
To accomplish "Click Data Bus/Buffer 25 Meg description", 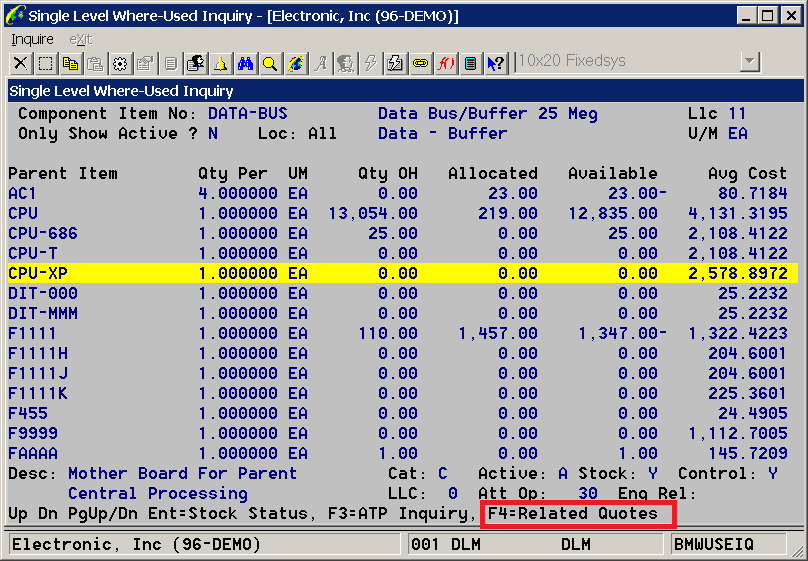I will click(x=487, y=113).
